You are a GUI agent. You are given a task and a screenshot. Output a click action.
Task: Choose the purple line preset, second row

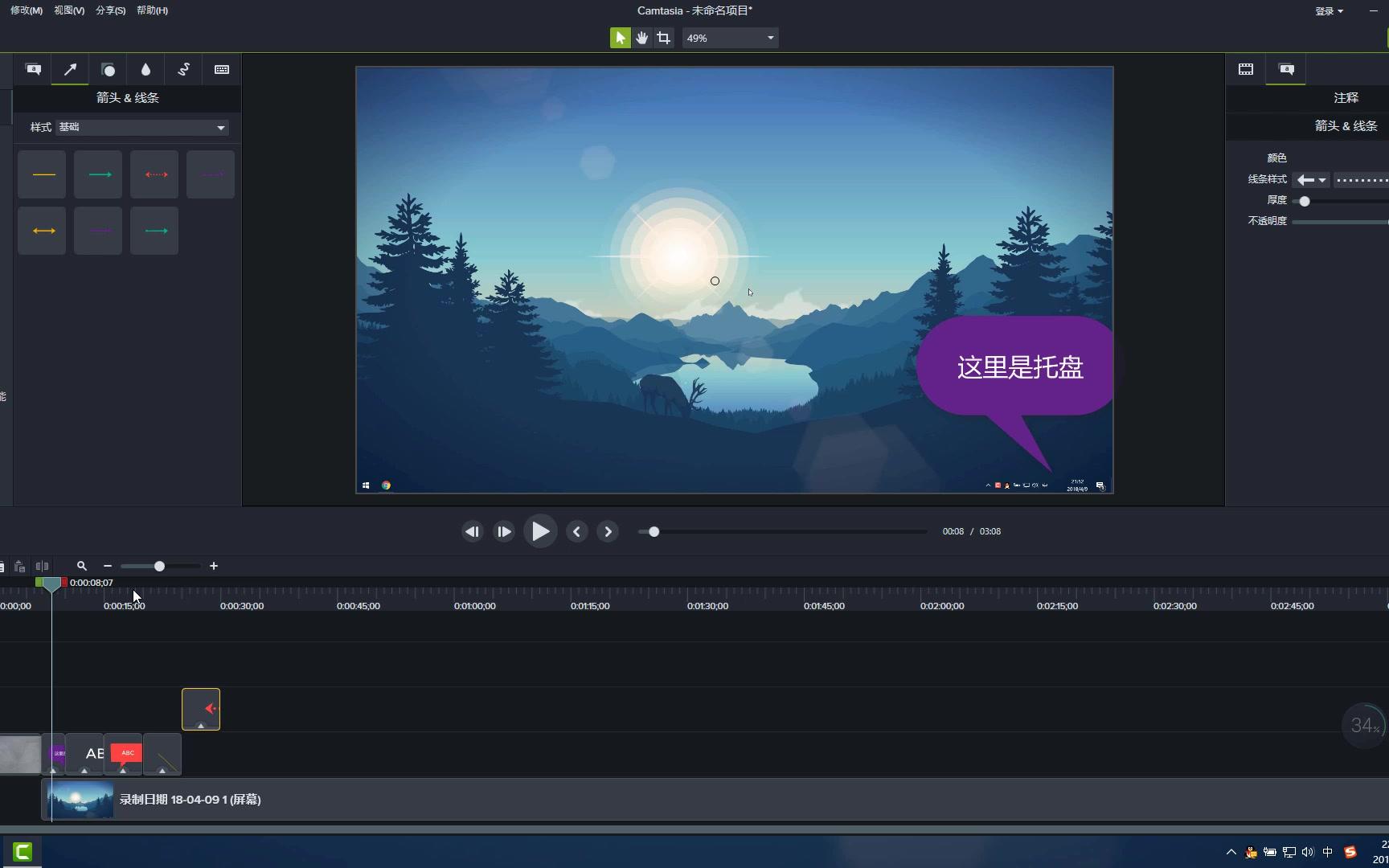point(98,231)
